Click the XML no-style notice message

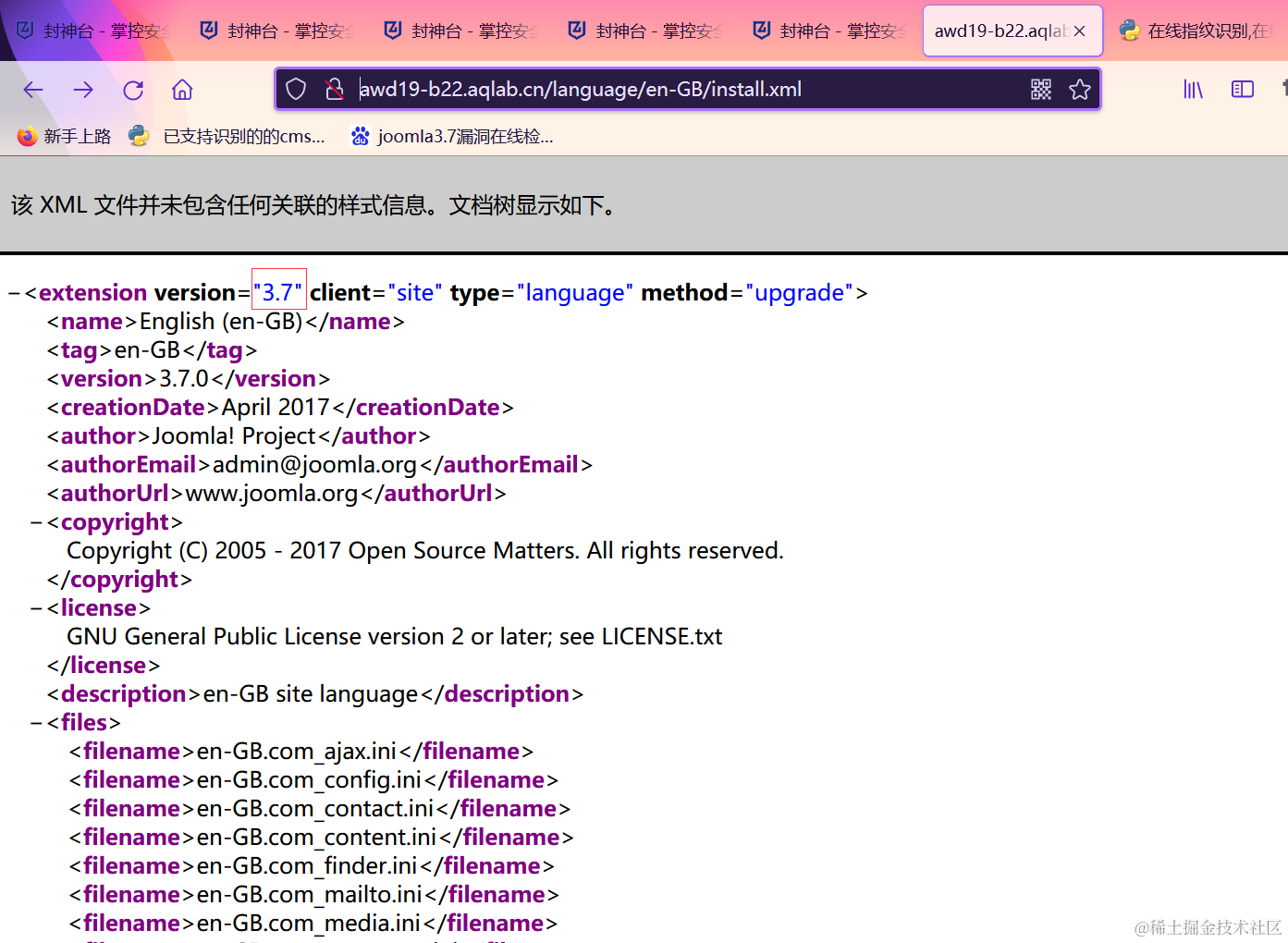coord(313,205)
